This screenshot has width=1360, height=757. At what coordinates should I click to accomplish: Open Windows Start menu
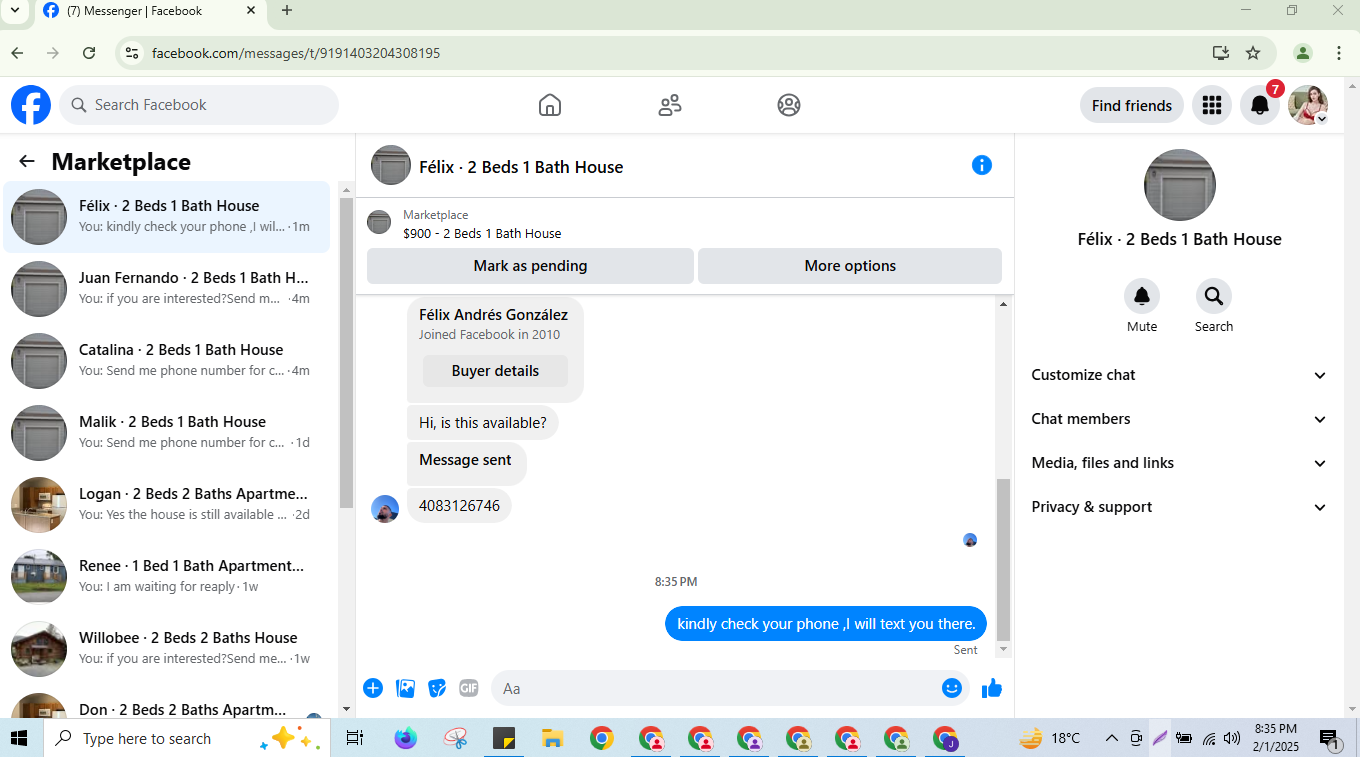[x=21, y=739]
